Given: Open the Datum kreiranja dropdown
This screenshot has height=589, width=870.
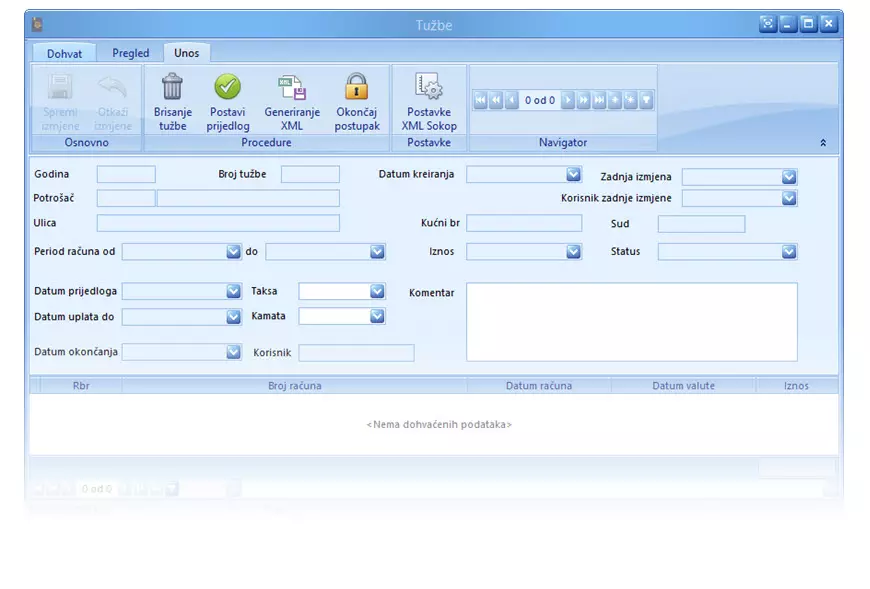Looking at the screenshot, I should (574, 175).
